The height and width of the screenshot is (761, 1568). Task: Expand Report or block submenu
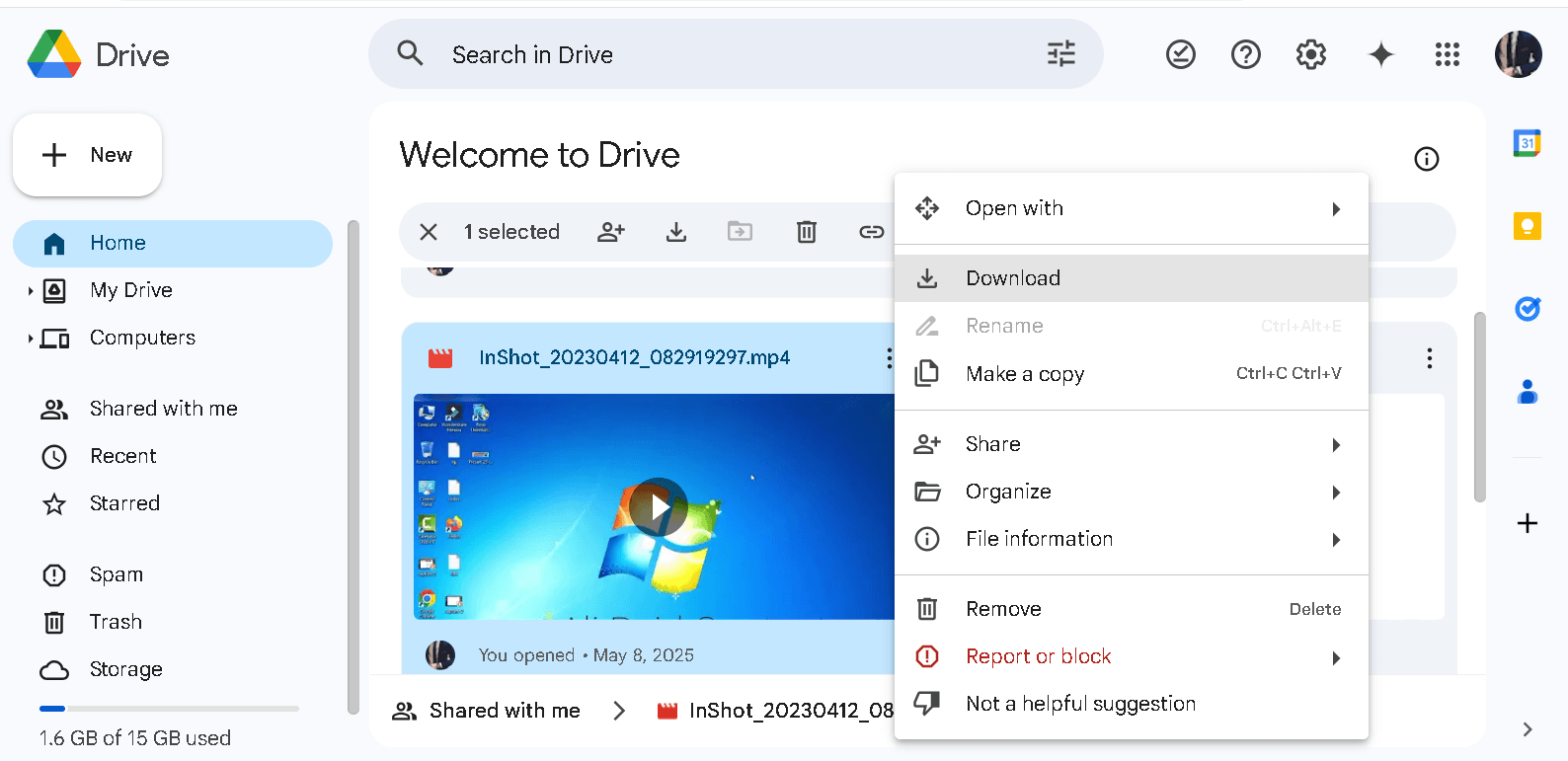1132,656
